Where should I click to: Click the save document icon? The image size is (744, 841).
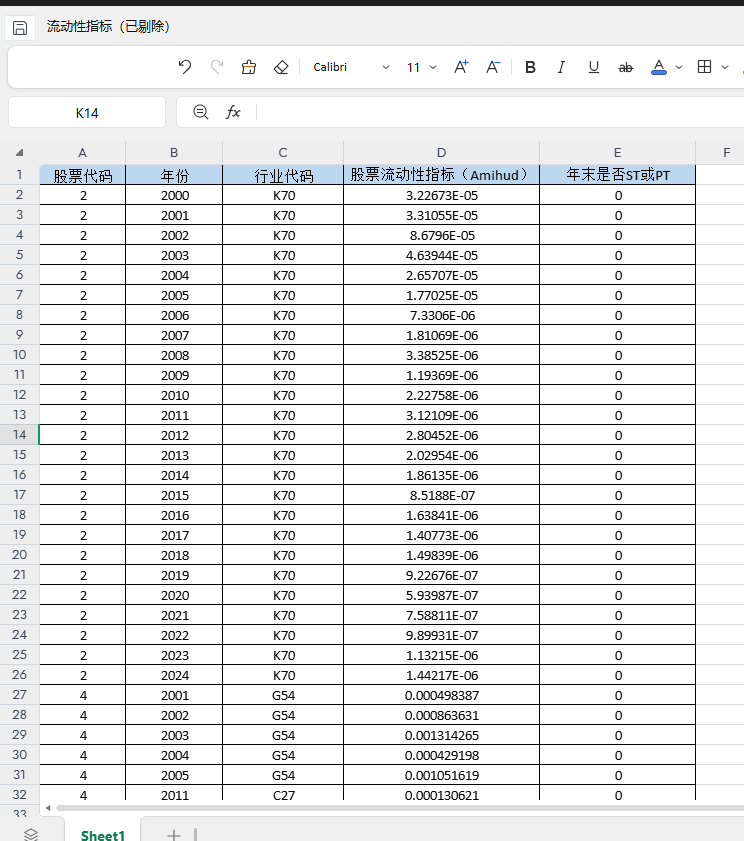(x=20, y=28)
